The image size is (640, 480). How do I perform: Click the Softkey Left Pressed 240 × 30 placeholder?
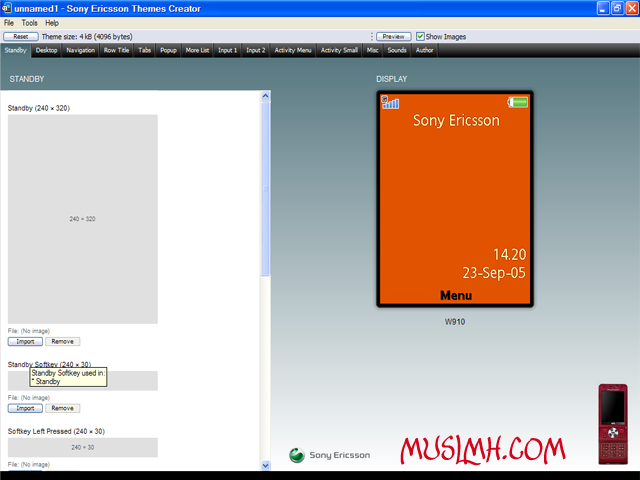82,447
